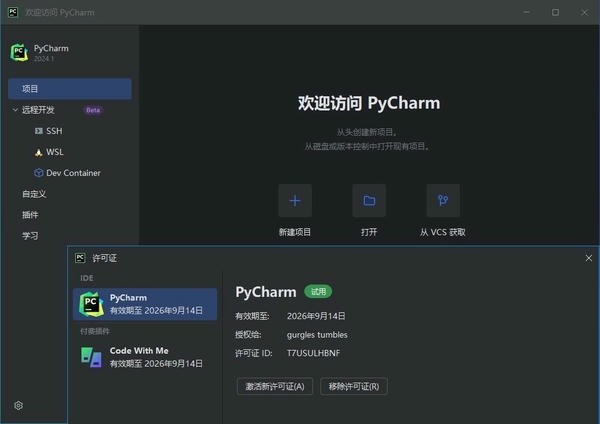This screenshot has width=600, height=424.
Task: Click the Beta badge next to 远程开发
Action: (93, 110)
